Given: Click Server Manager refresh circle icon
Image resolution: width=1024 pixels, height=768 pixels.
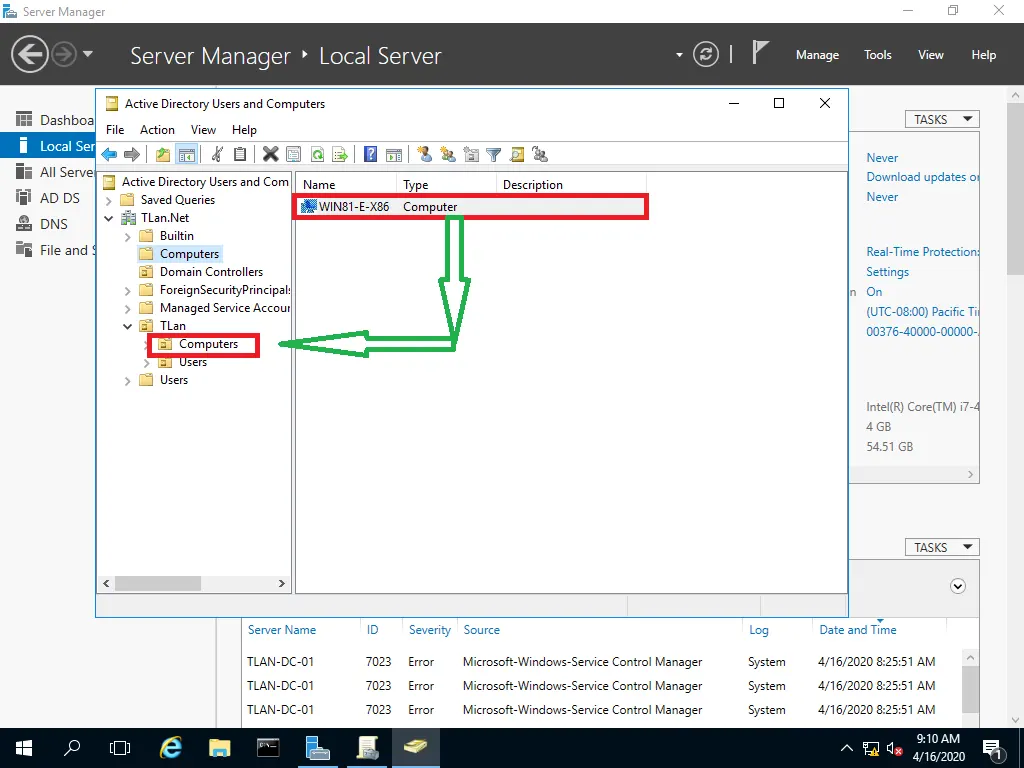Looking at the screenshot, I should tap(706, 54).
